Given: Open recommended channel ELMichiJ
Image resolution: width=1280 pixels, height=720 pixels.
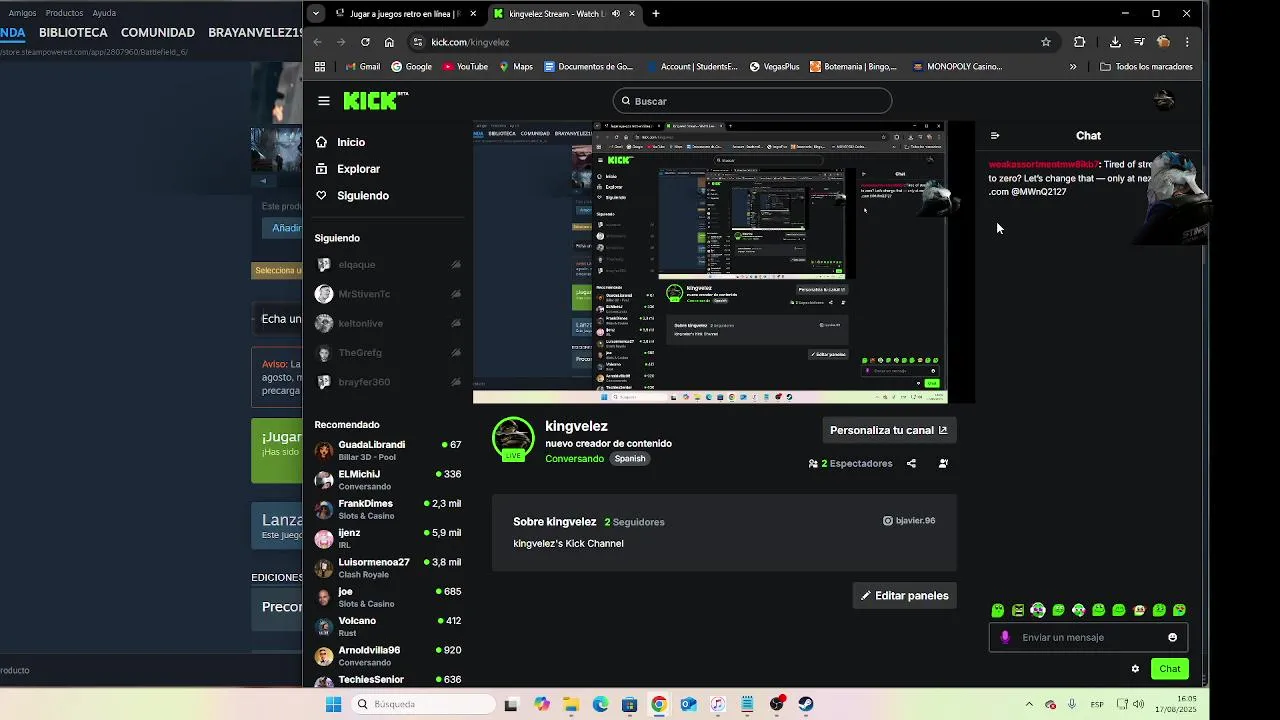Looking at the screenshot, I should (388, 480).
